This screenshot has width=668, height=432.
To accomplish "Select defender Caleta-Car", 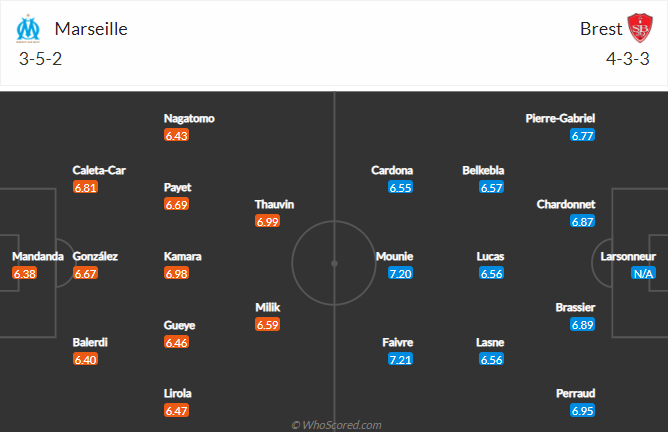I will 99,170.
